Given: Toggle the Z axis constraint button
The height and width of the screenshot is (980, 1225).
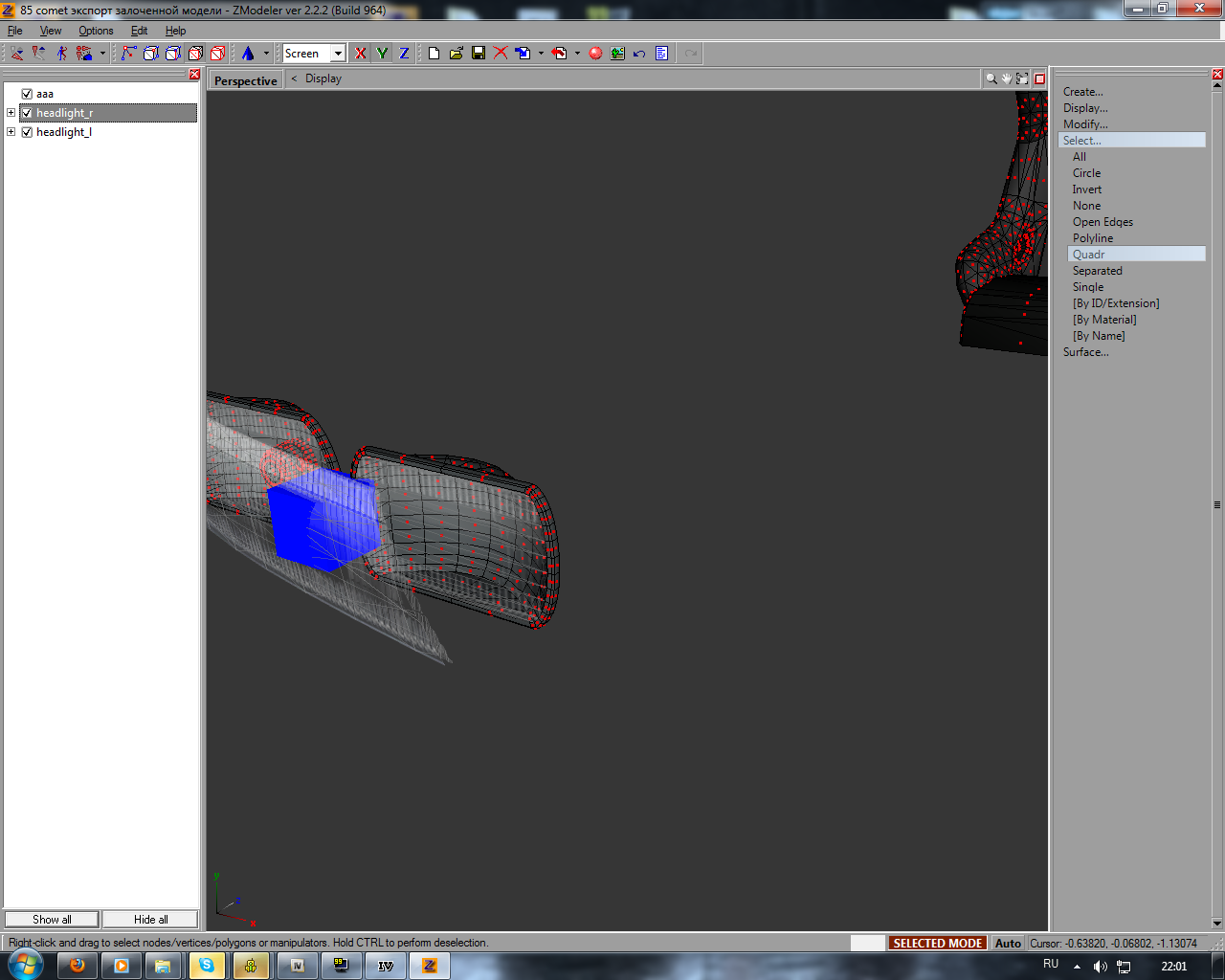Looking at the screenshot, I should click(404, 54).
